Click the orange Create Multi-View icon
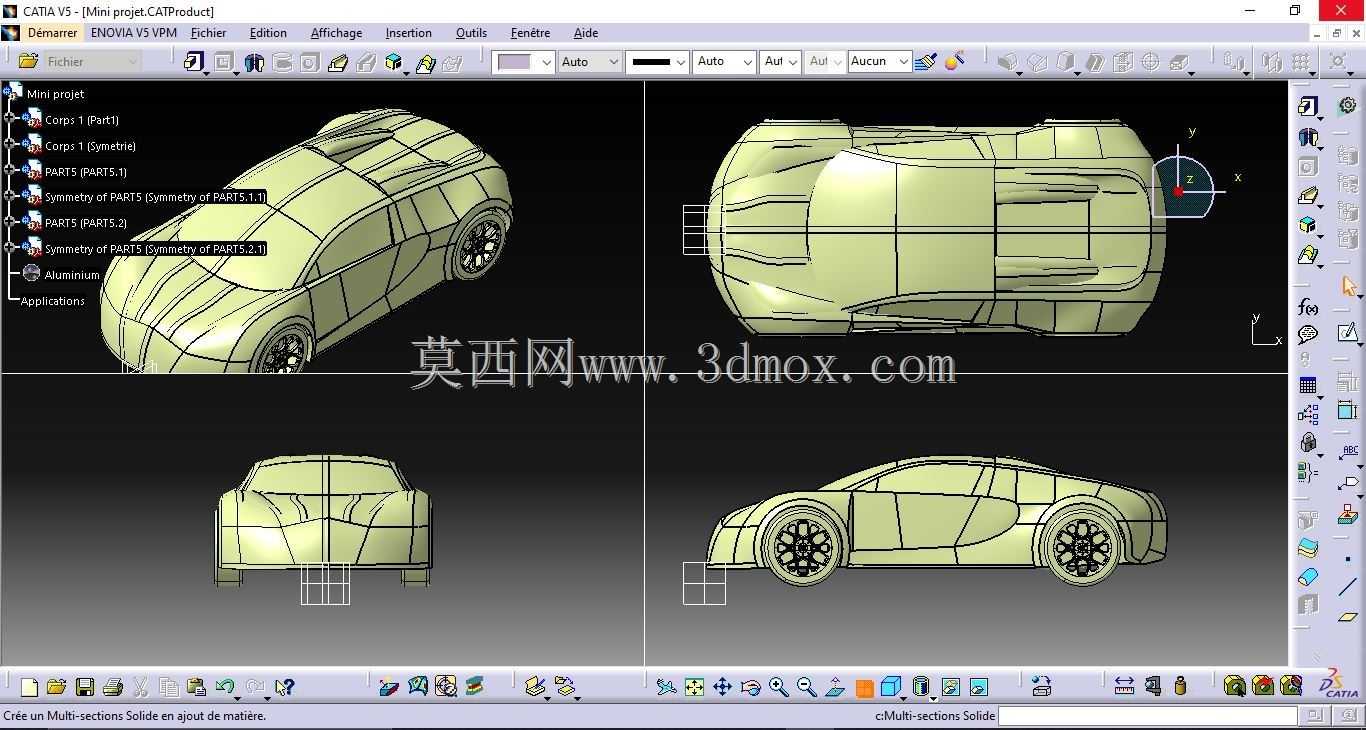The image size is (1366, 730). coord(864,688)
